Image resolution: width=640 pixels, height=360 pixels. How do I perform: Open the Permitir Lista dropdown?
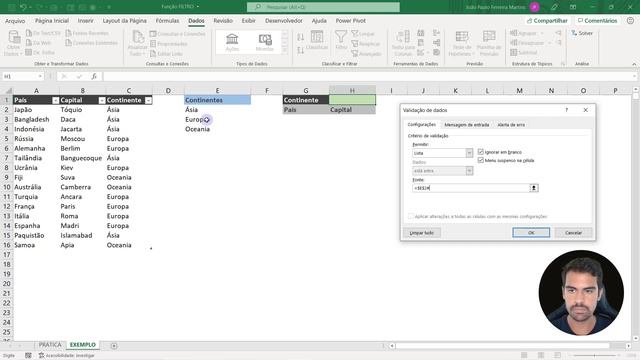pyautogui.click(x=469, y=153)
